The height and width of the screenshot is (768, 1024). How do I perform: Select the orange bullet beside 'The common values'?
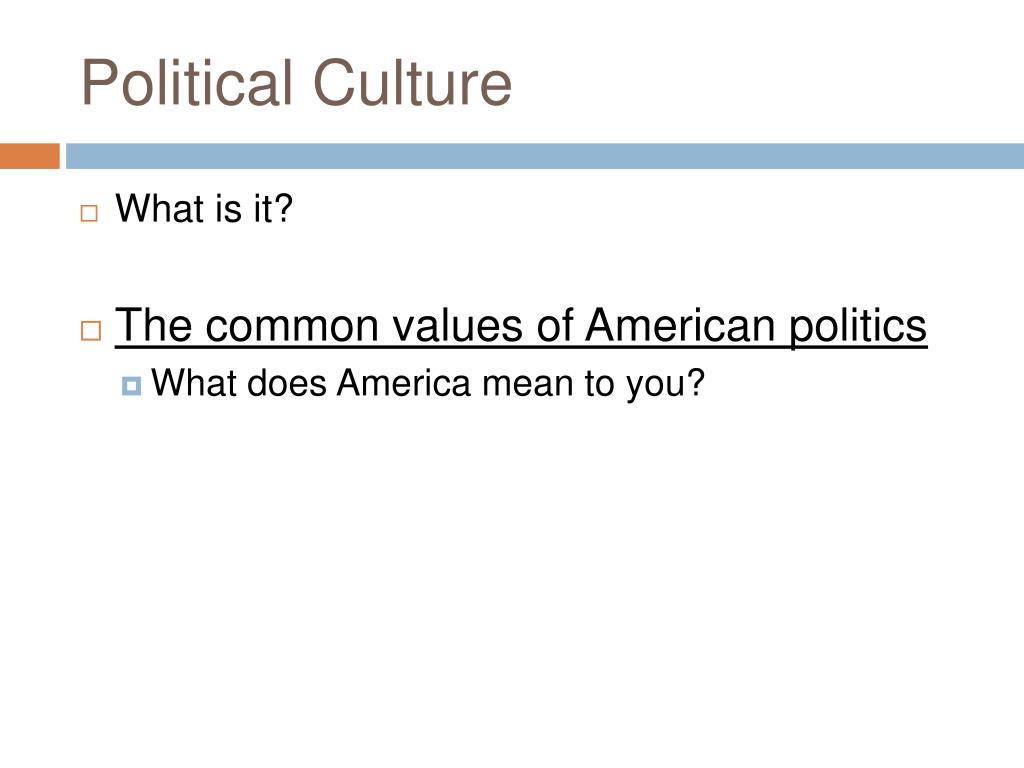tap(91, 330)
